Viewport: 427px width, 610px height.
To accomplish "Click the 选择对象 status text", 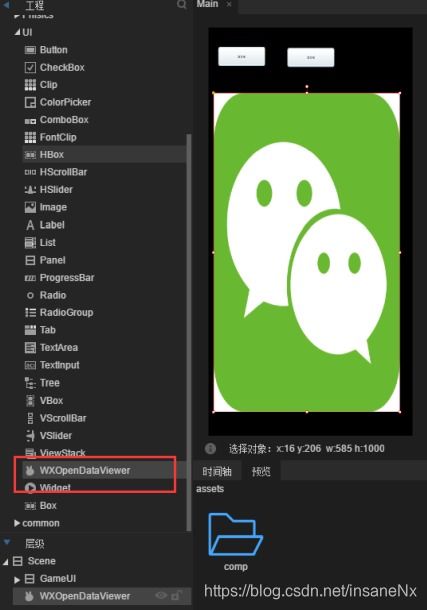I will [x=306, y=449].
